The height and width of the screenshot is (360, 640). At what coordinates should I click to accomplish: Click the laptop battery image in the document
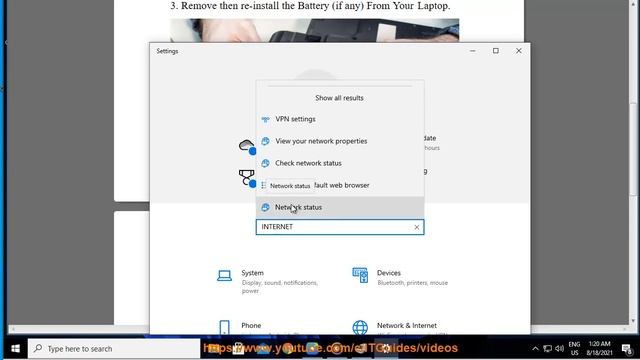click(315, 30)
